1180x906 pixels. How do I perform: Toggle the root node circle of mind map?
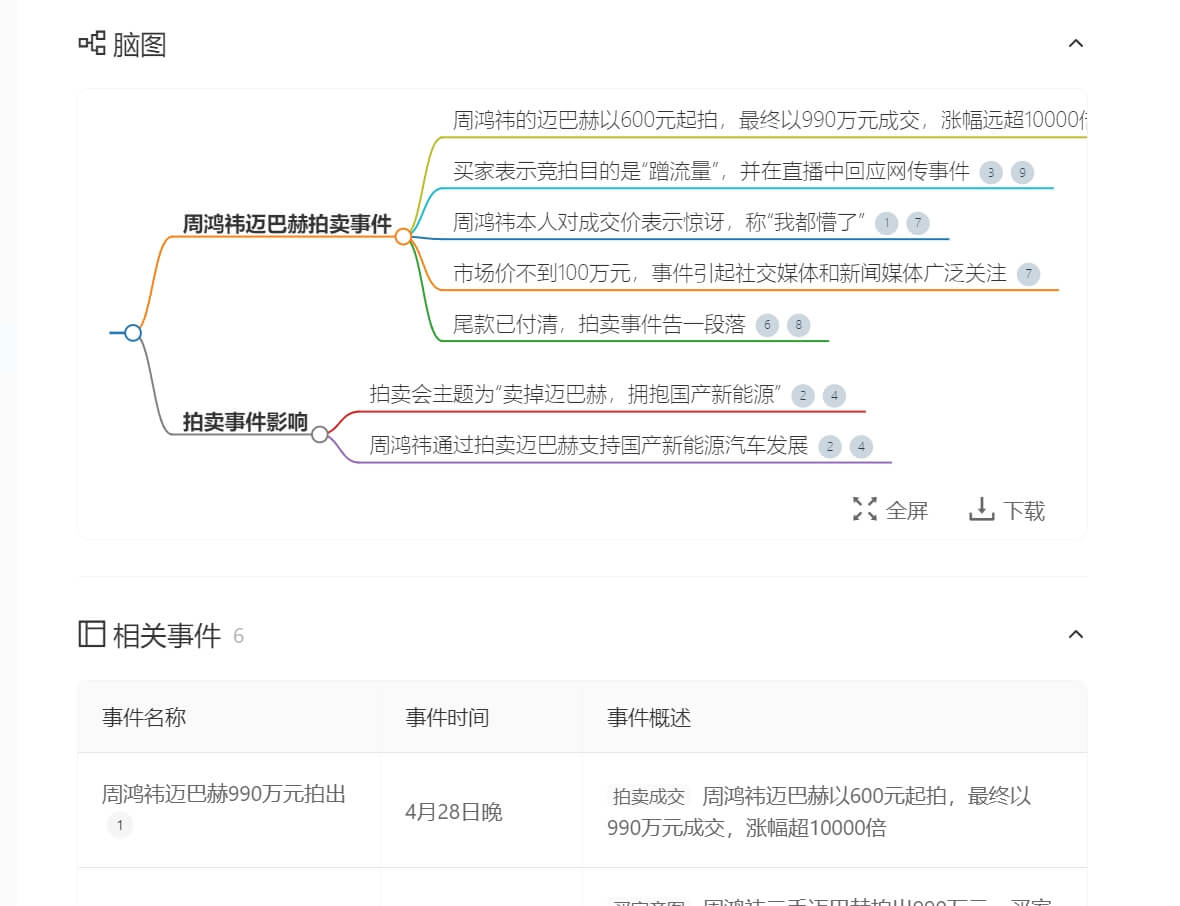point(133,332)
